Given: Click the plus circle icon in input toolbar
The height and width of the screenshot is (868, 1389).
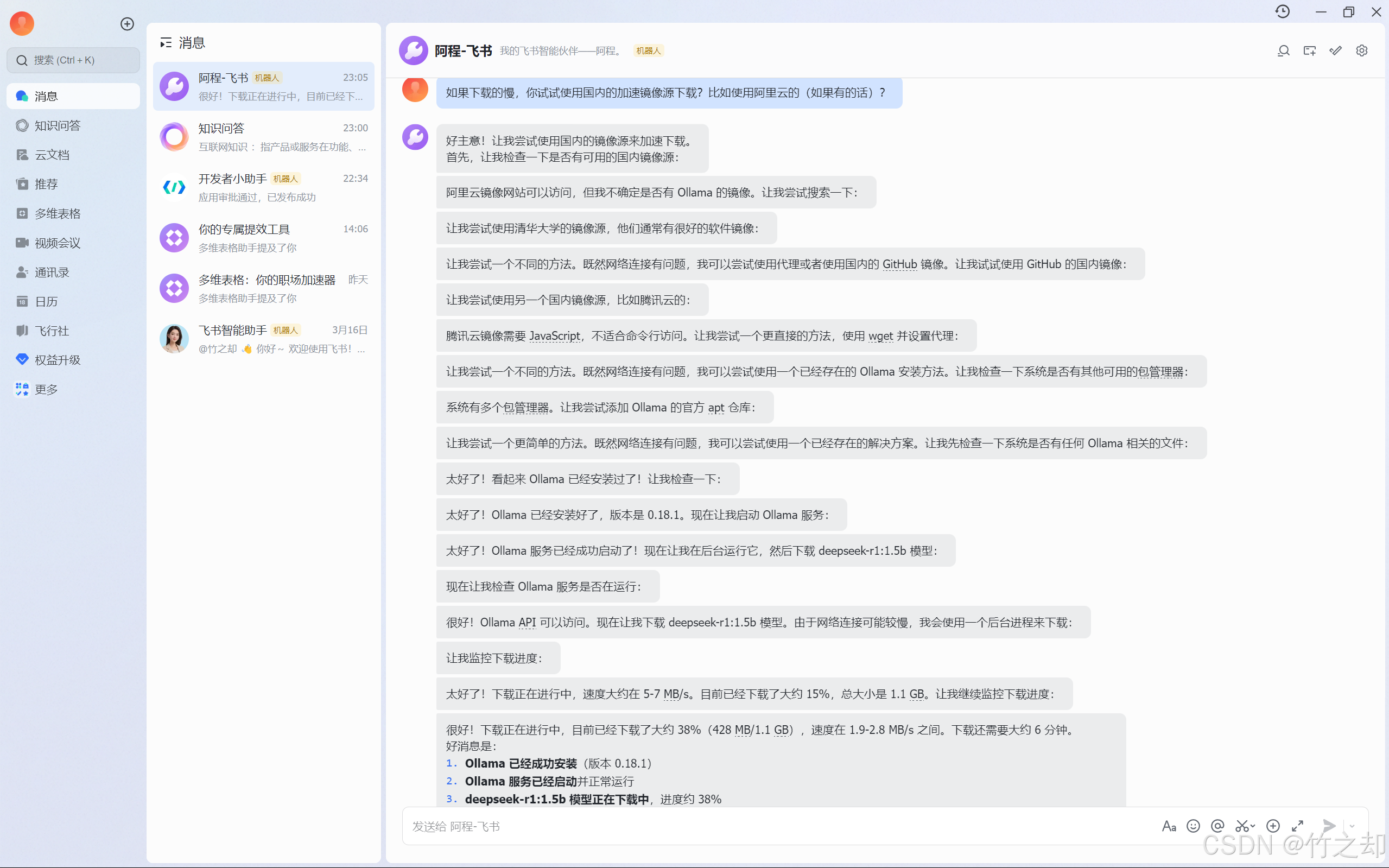Looking at the screenshot, I should 1272,826.
